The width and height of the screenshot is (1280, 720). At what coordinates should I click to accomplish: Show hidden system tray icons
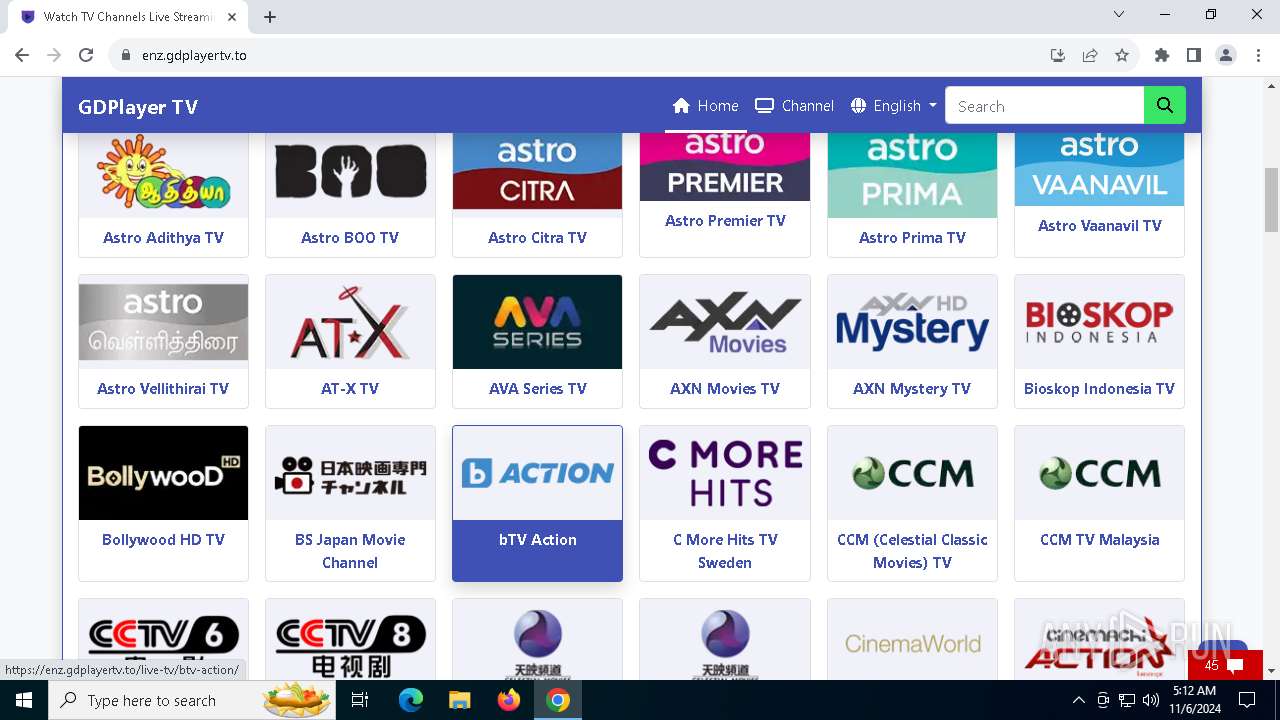(x=1078, y=700)
